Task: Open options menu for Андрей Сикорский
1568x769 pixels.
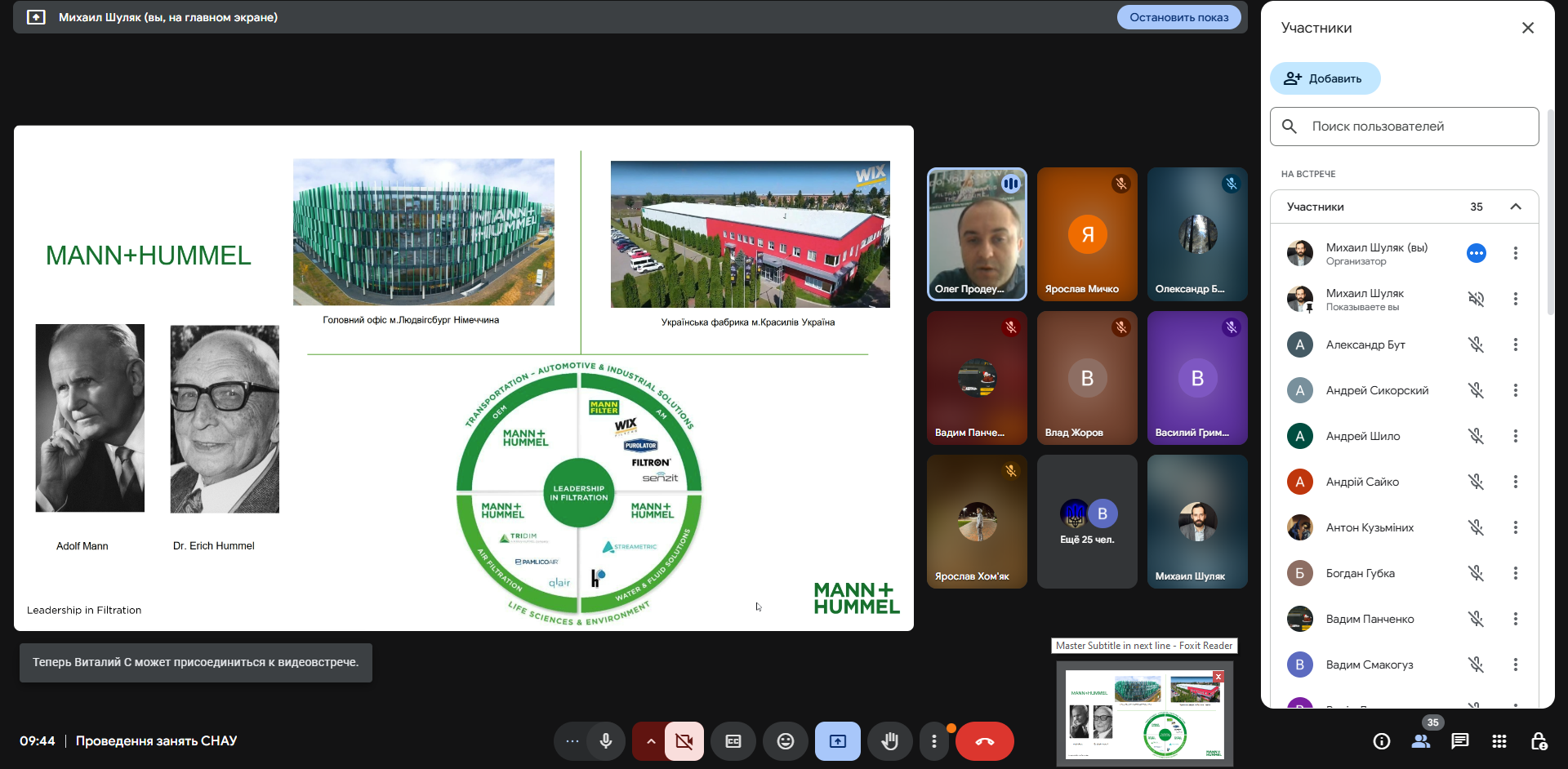Action: coord(1516,390)
